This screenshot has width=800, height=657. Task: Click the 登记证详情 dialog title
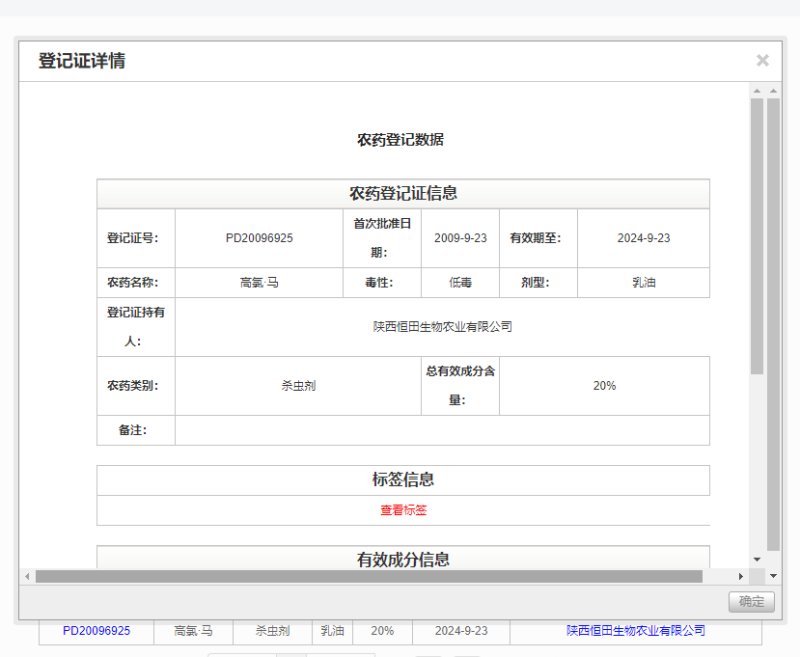click(x=82, y=61)
